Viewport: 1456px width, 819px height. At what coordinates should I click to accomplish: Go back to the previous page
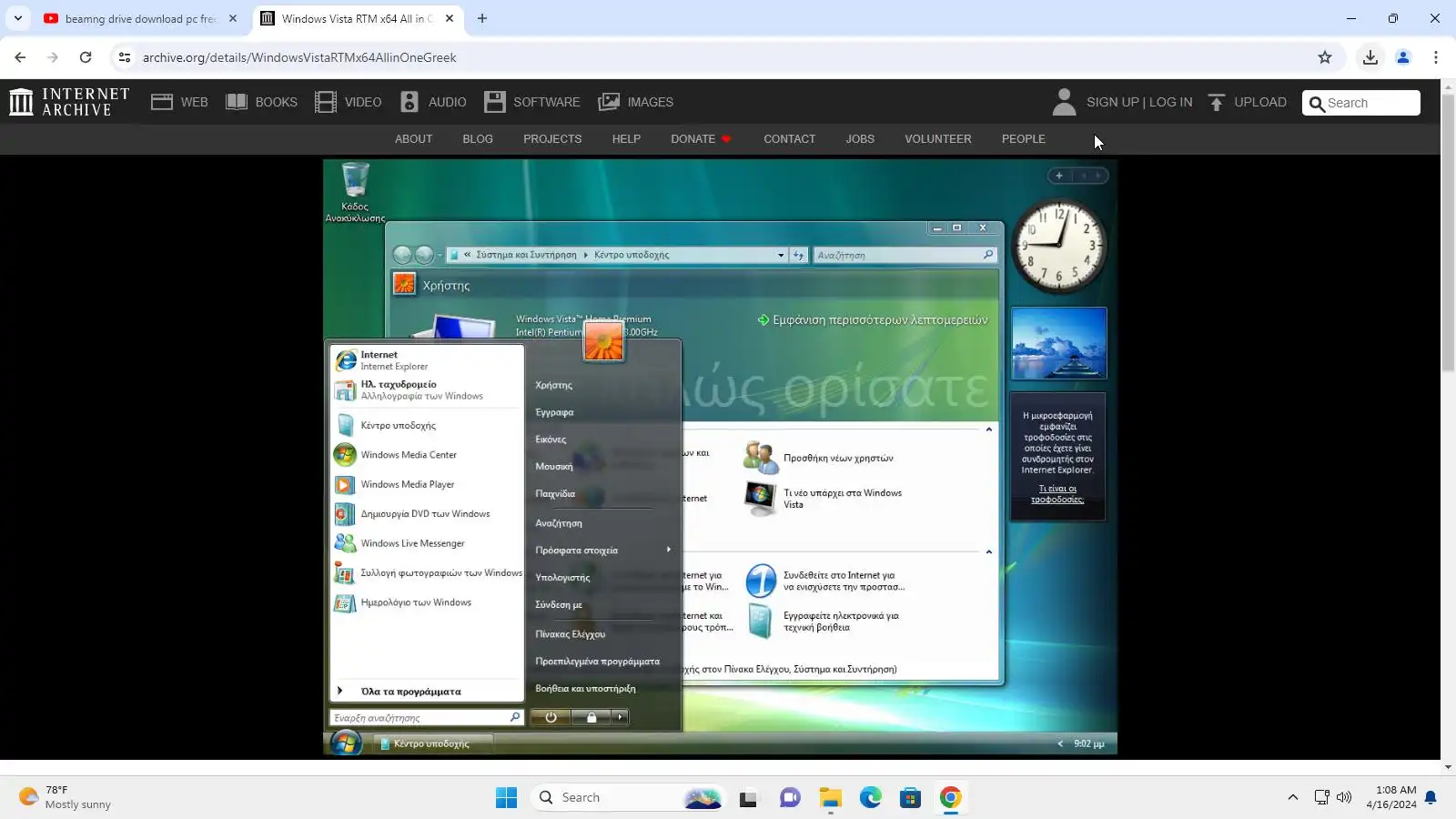(x=20, y=57)
